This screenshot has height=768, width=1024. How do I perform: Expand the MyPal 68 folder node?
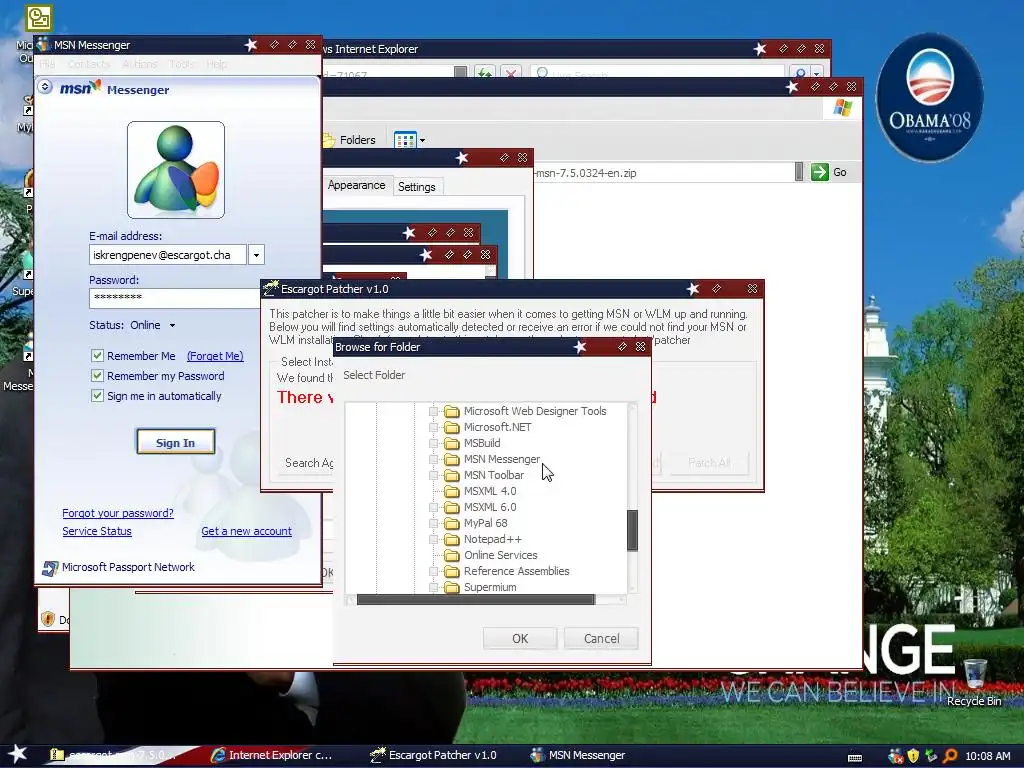point(433,523)
